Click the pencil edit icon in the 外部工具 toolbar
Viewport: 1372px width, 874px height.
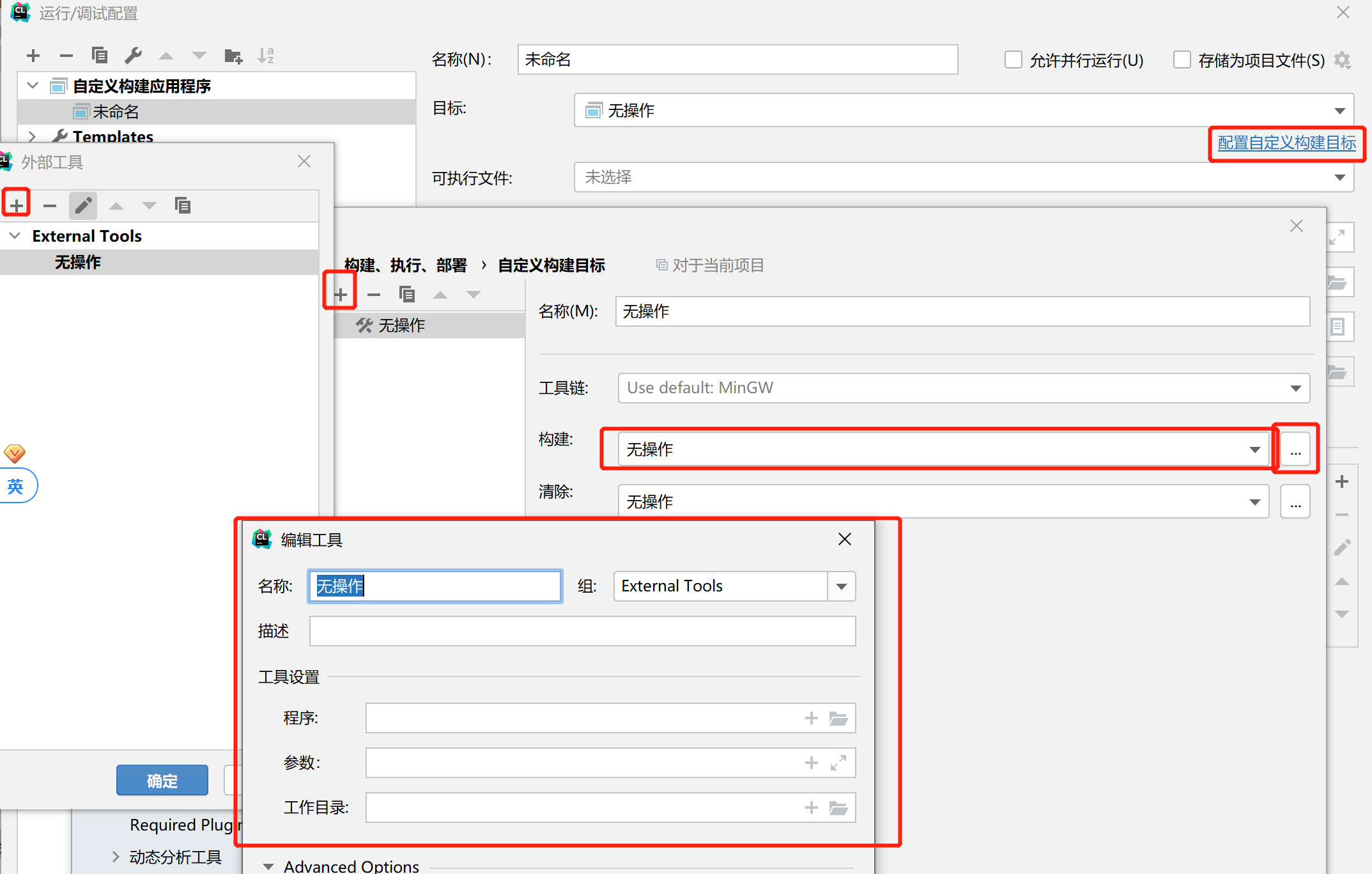(x=83, y=205)
